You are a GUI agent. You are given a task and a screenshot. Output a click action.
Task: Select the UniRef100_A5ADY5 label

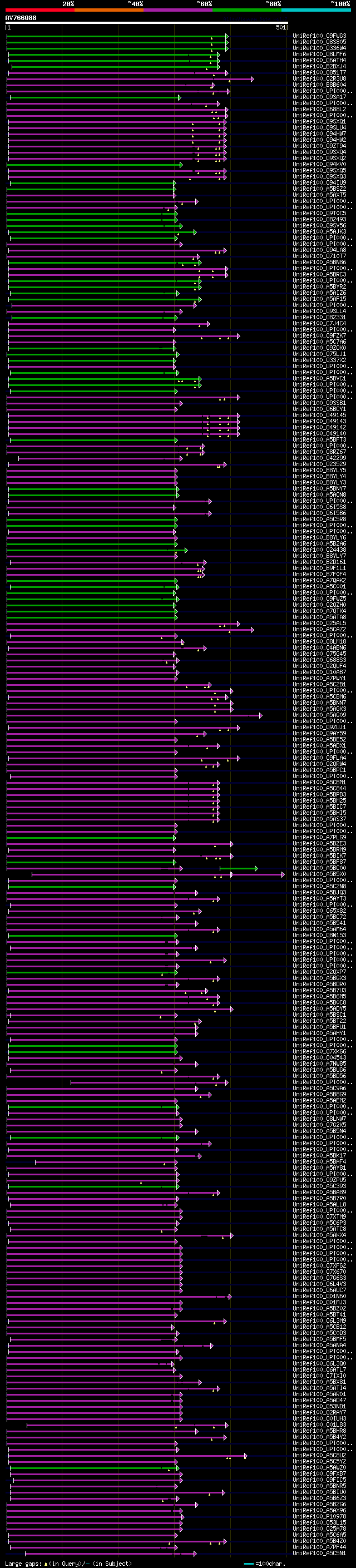[x=319, y=1008]
